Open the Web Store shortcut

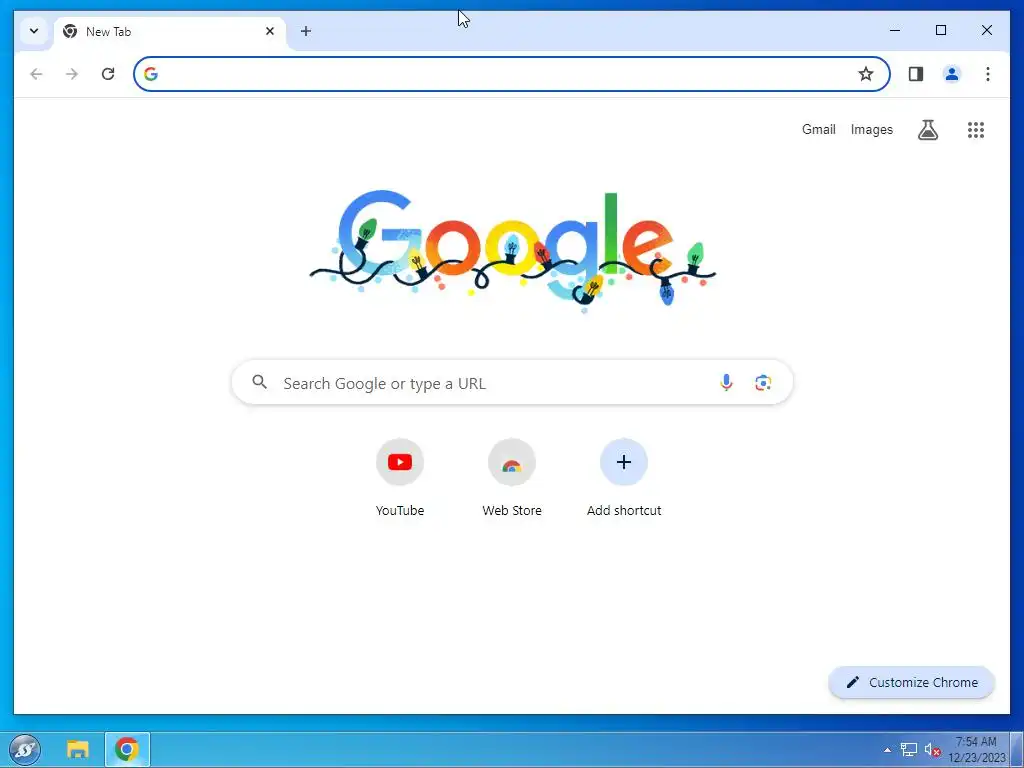512,477
